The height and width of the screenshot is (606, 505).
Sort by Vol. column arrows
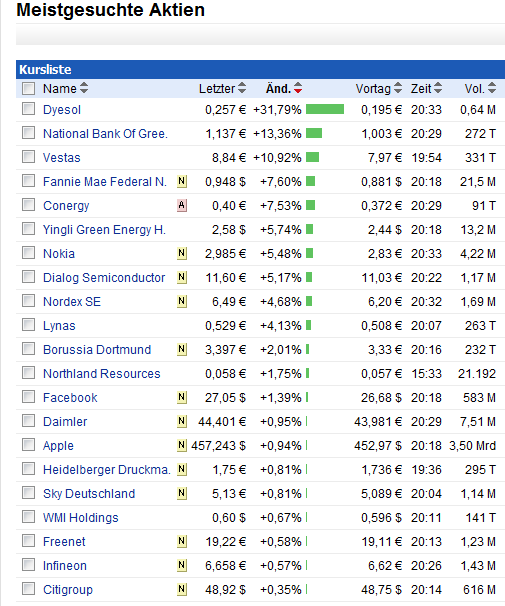(x=492, y=88)
